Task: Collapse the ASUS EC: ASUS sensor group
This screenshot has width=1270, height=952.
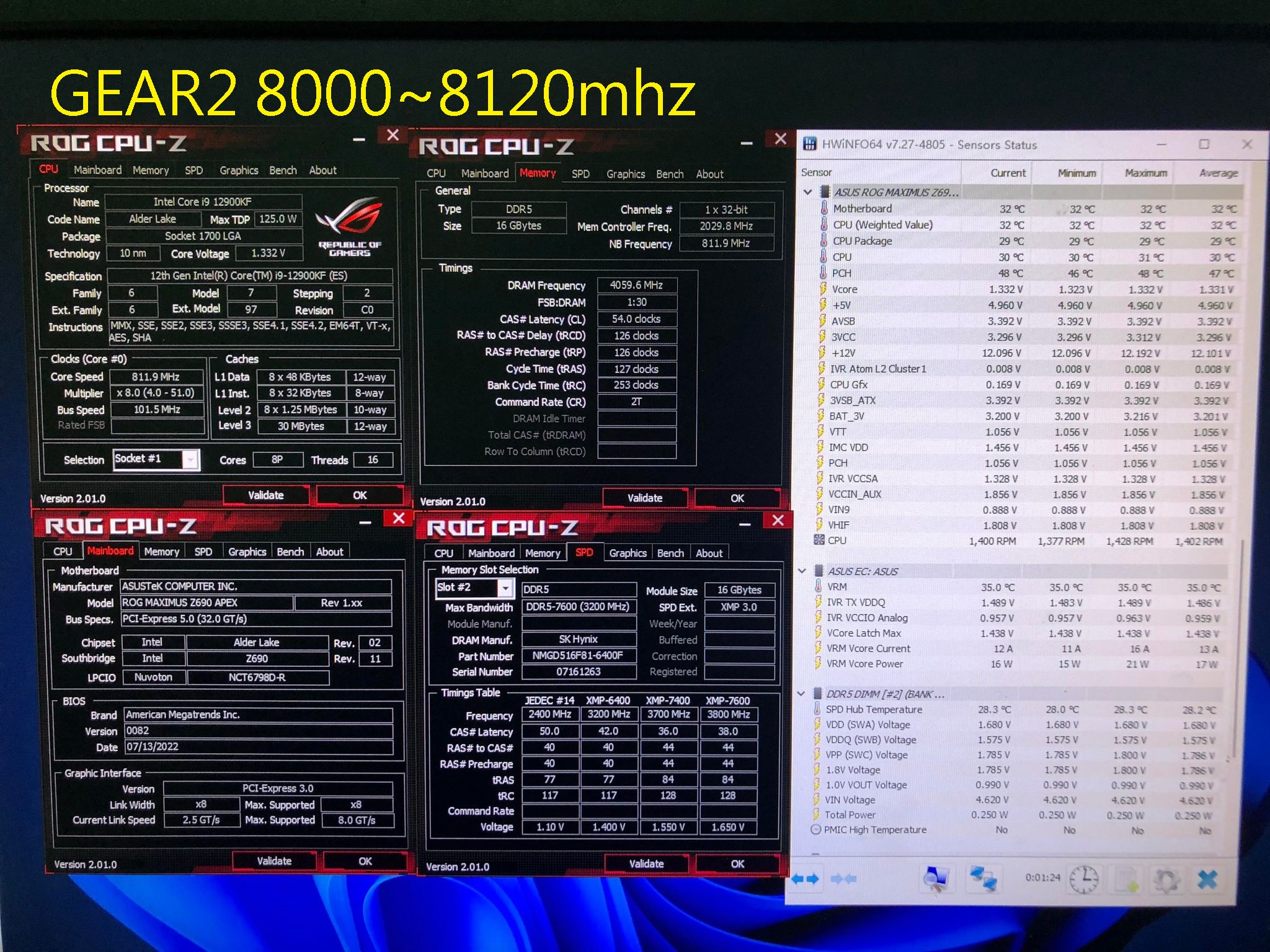Action: (802, 571)
